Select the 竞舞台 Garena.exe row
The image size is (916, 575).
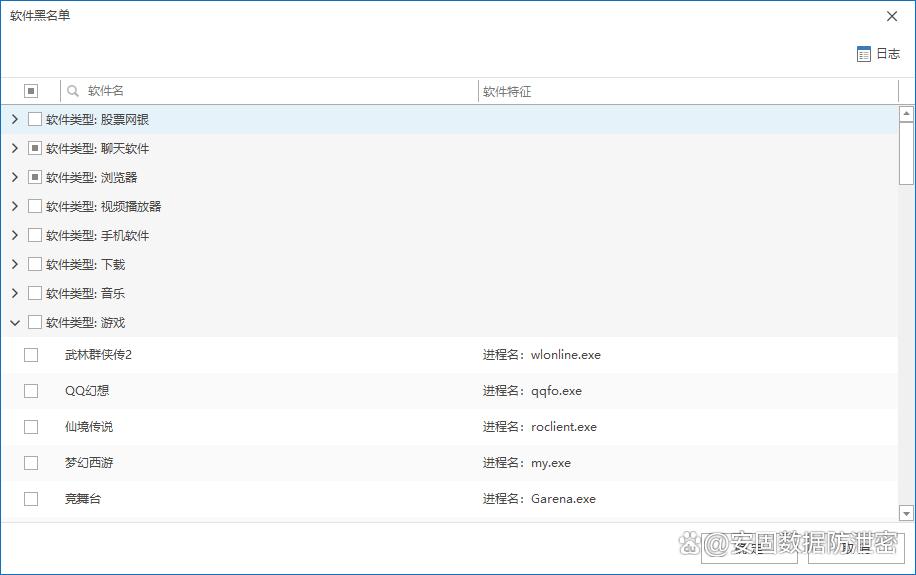tap(300, 499)
